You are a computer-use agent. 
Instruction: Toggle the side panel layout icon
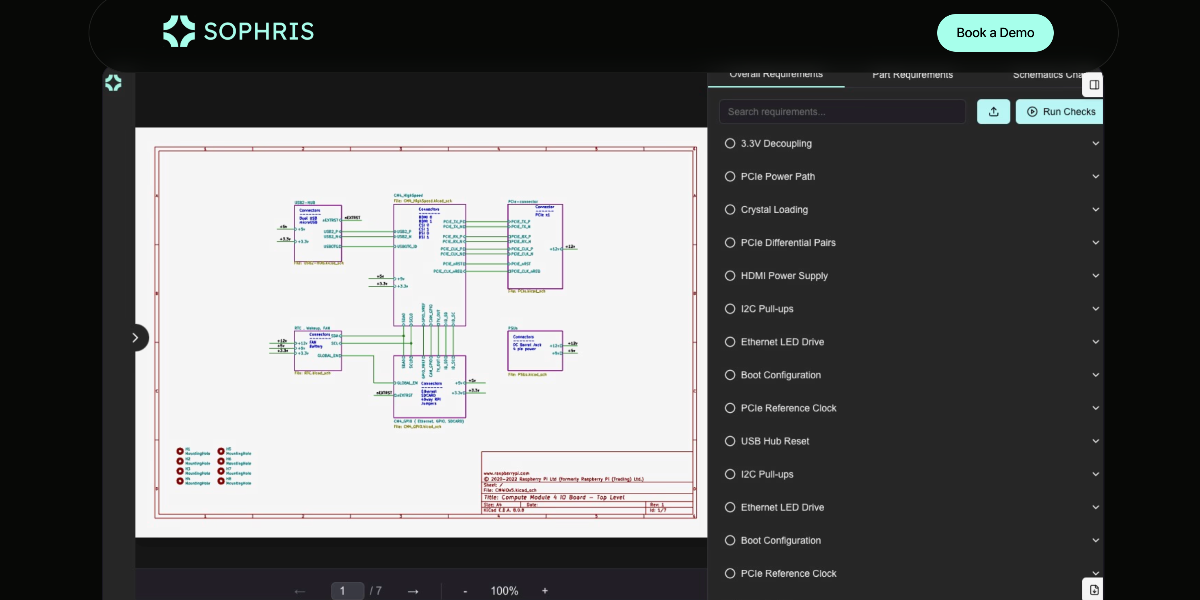tap(1094, 85)
